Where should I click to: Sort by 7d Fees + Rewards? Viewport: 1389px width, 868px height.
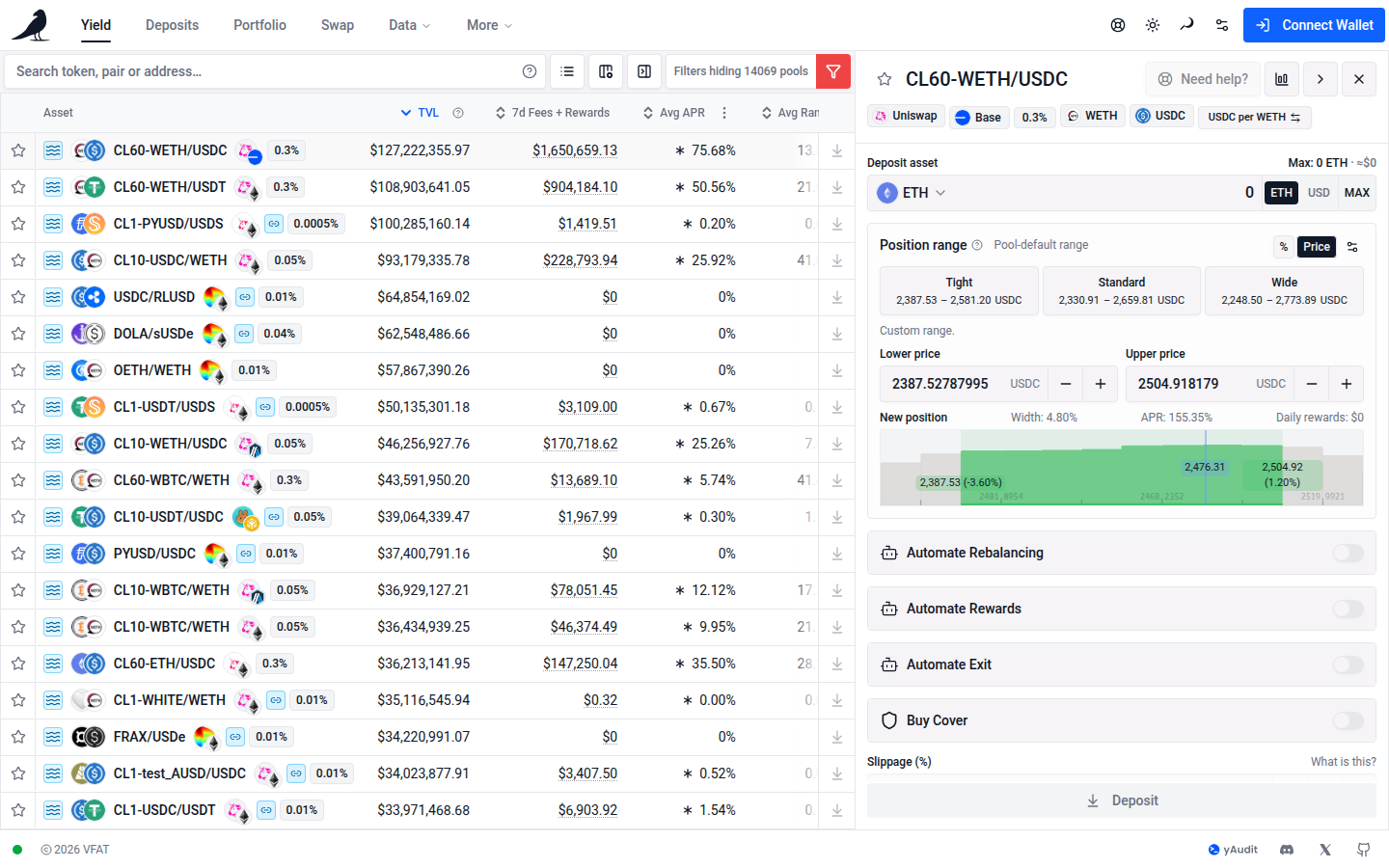click(x=553, y=113)
